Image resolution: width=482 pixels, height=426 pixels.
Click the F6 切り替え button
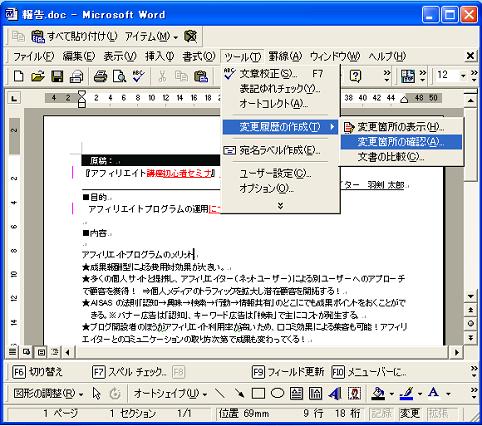38,372
